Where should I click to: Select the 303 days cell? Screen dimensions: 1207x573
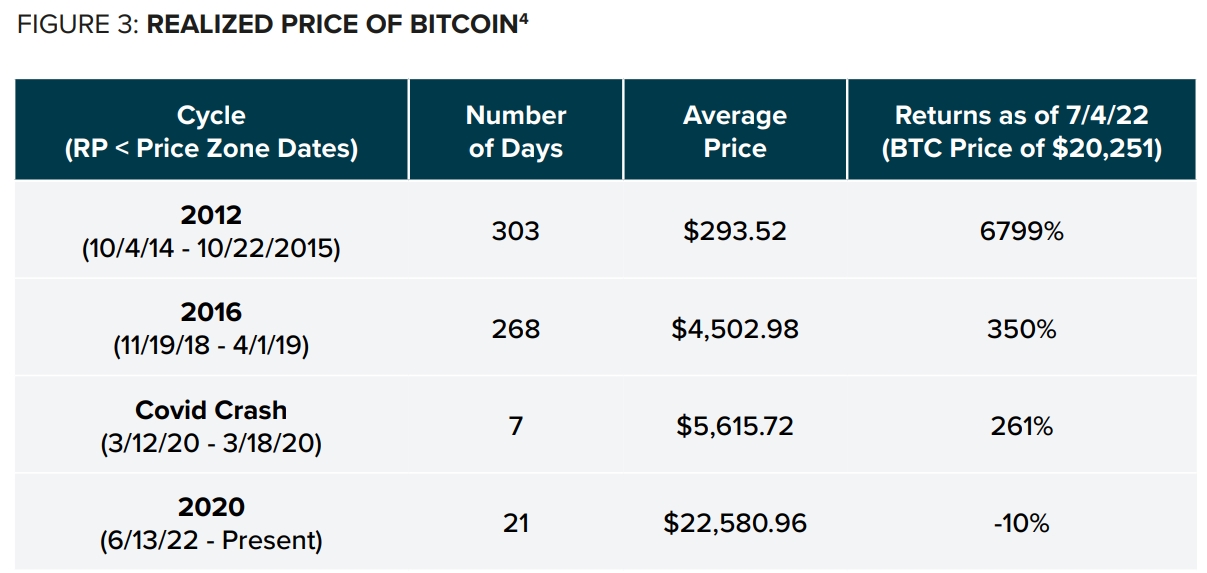coord(515,231)
